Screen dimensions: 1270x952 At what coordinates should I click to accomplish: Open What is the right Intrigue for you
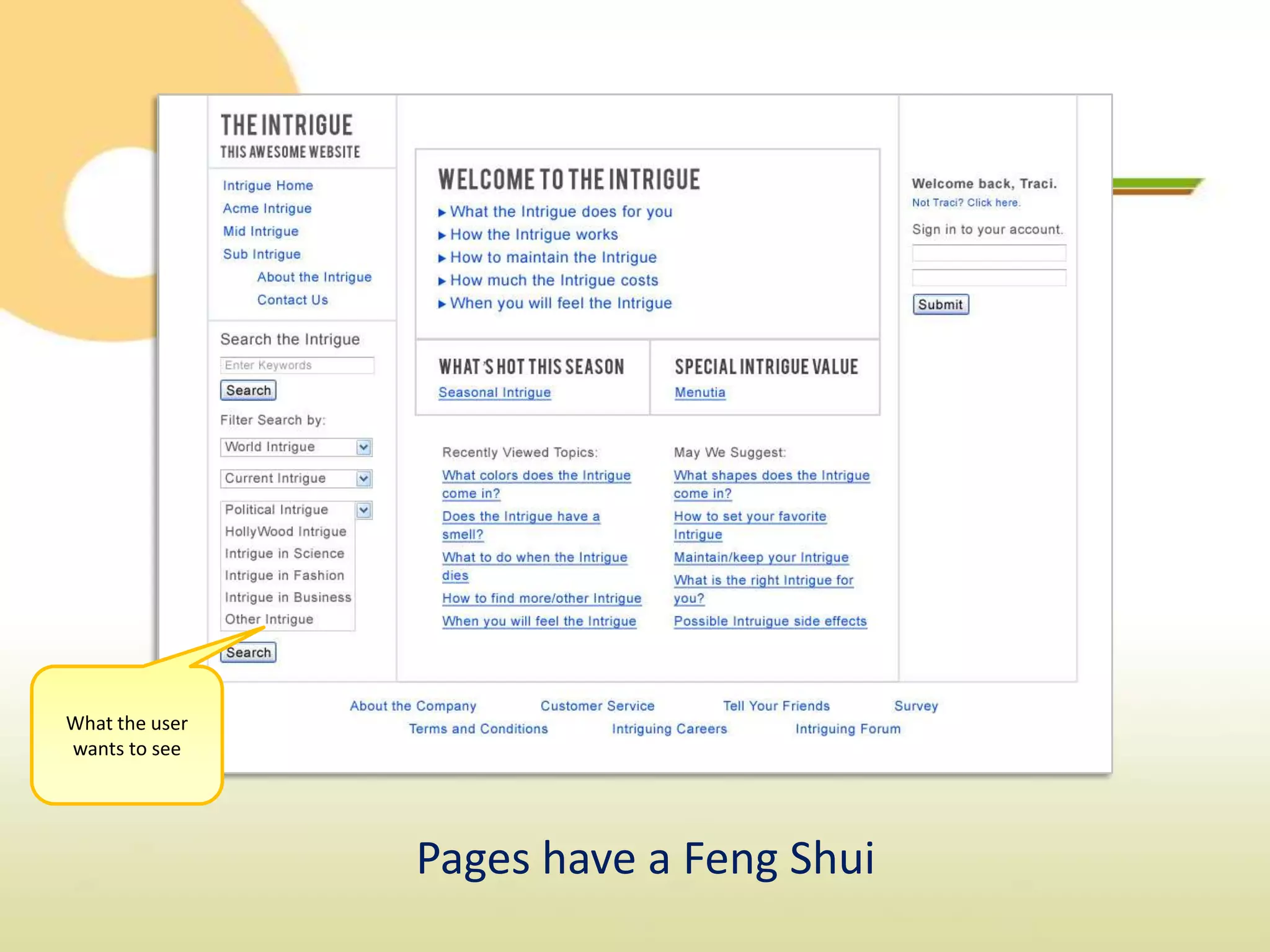(764, 589)
